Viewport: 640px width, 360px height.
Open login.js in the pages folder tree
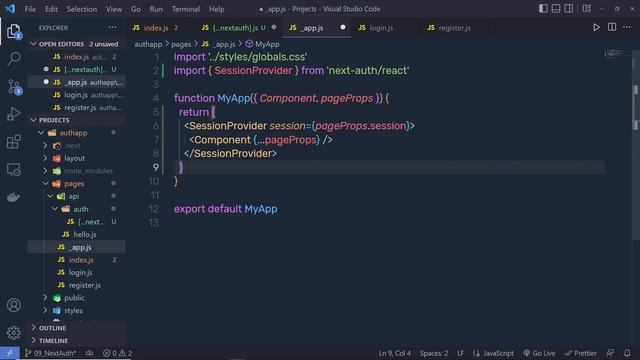[x=80, y=272]
